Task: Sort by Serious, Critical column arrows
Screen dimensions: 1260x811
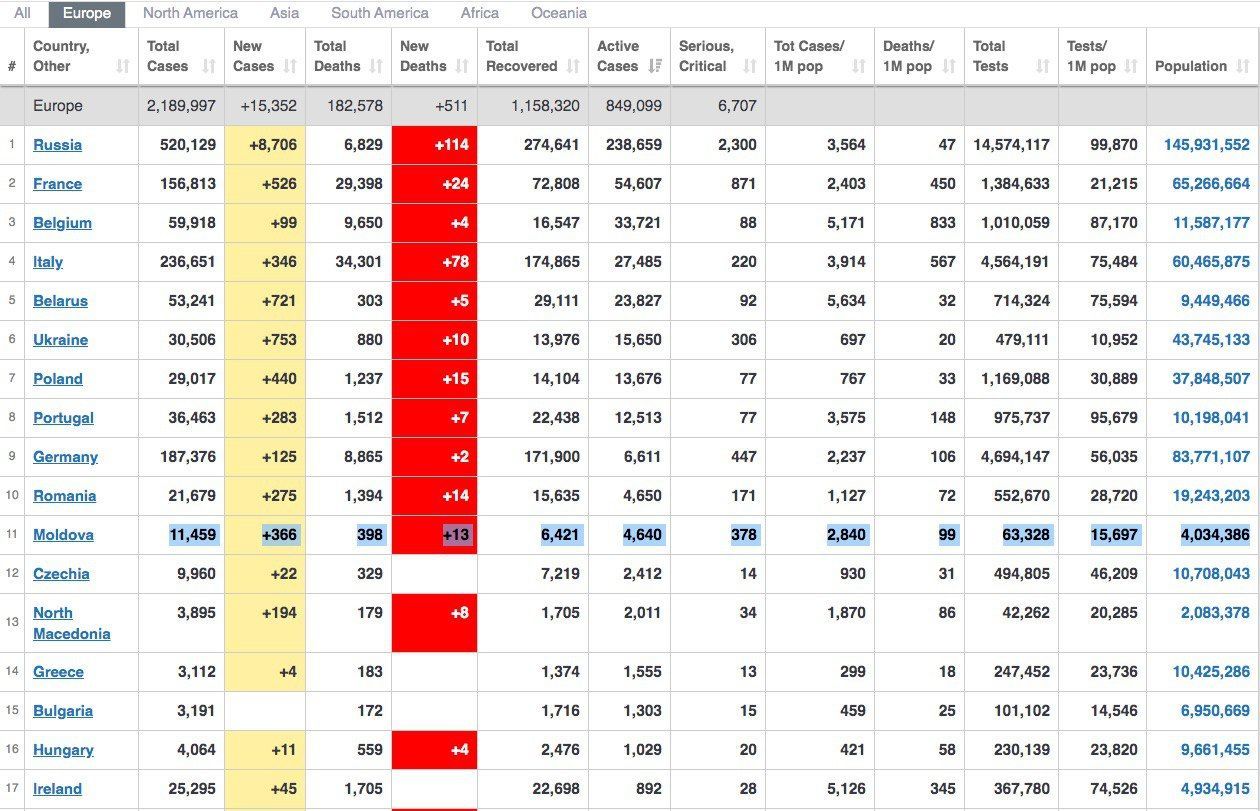Action: point(750,67)
